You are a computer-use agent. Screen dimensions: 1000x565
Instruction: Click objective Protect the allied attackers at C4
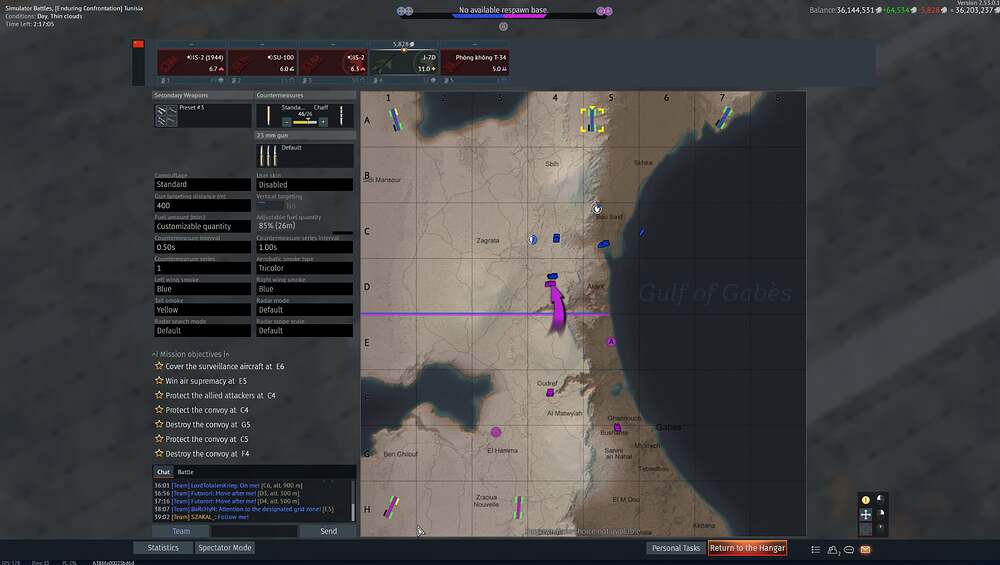(215, 395)
